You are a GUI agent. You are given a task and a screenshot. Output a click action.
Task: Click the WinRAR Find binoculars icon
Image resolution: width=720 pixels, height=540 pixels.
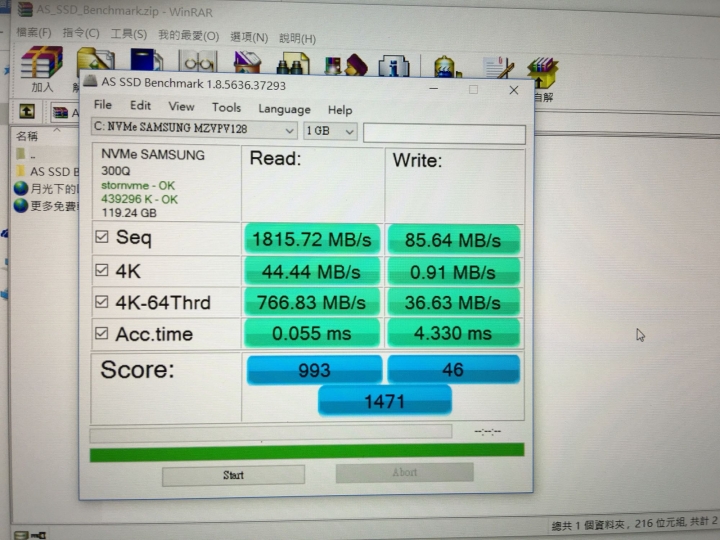pos(293,64)
